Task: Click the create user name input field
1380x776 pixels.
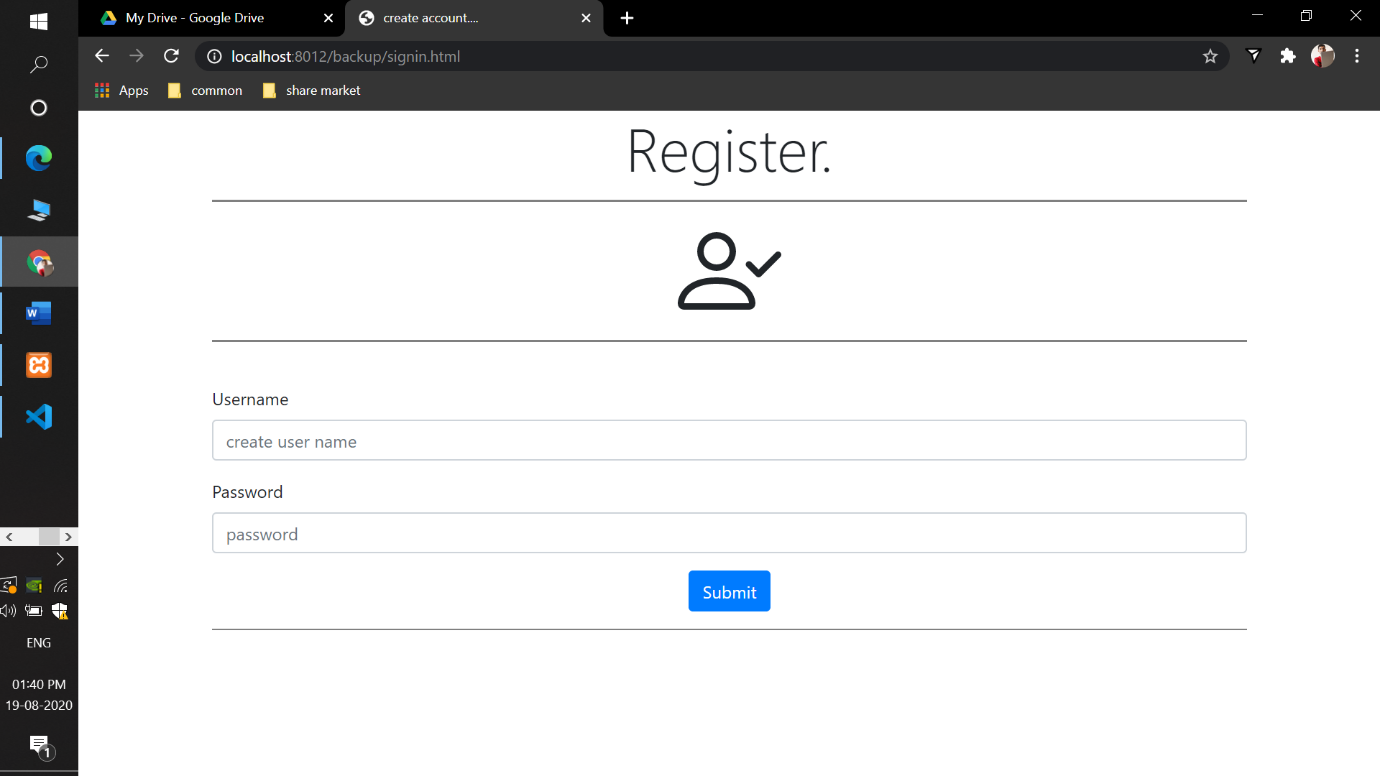Action: point(729,440)
